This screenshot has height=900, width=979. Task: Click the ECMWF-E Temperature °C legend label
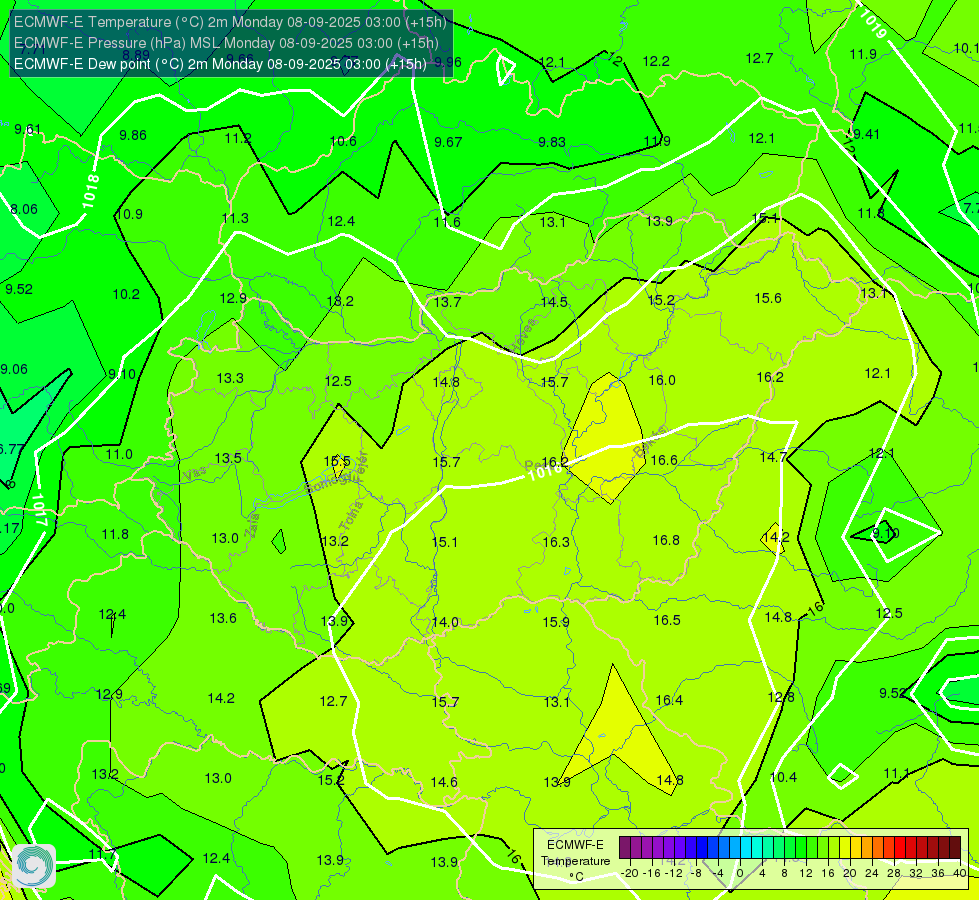575,861
